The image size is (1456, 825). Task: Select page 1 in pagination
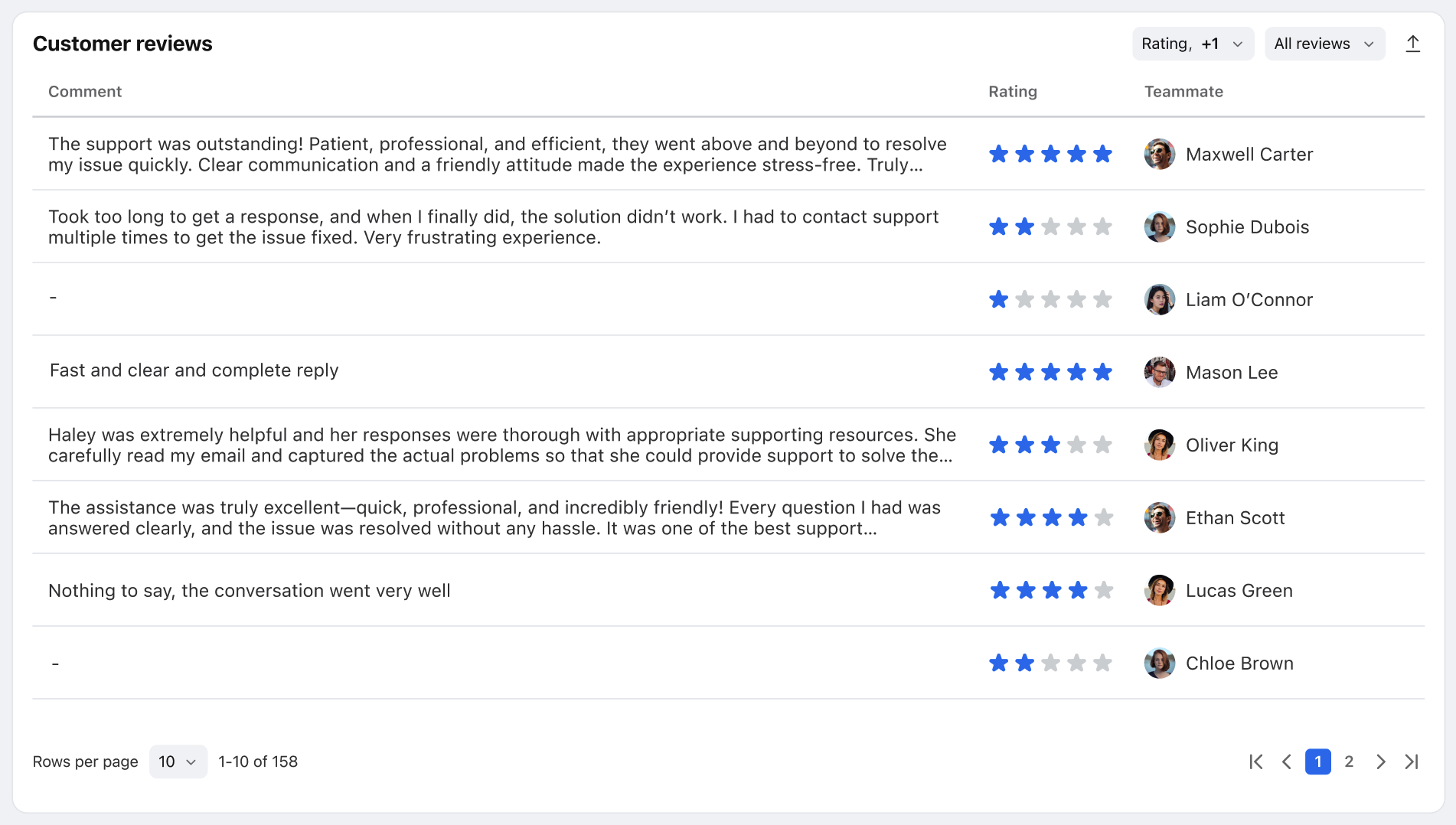coord(1317,761)
